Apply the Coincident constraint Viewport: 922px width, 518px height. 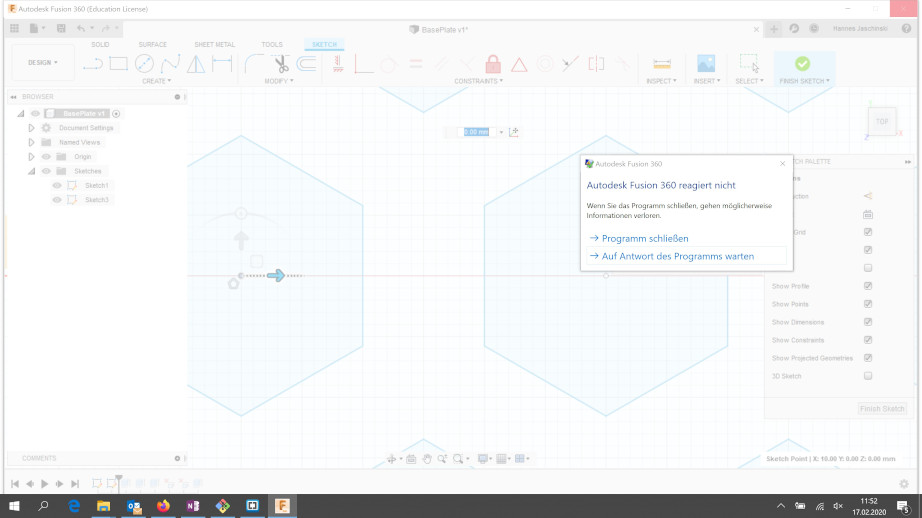click(363, 64)
